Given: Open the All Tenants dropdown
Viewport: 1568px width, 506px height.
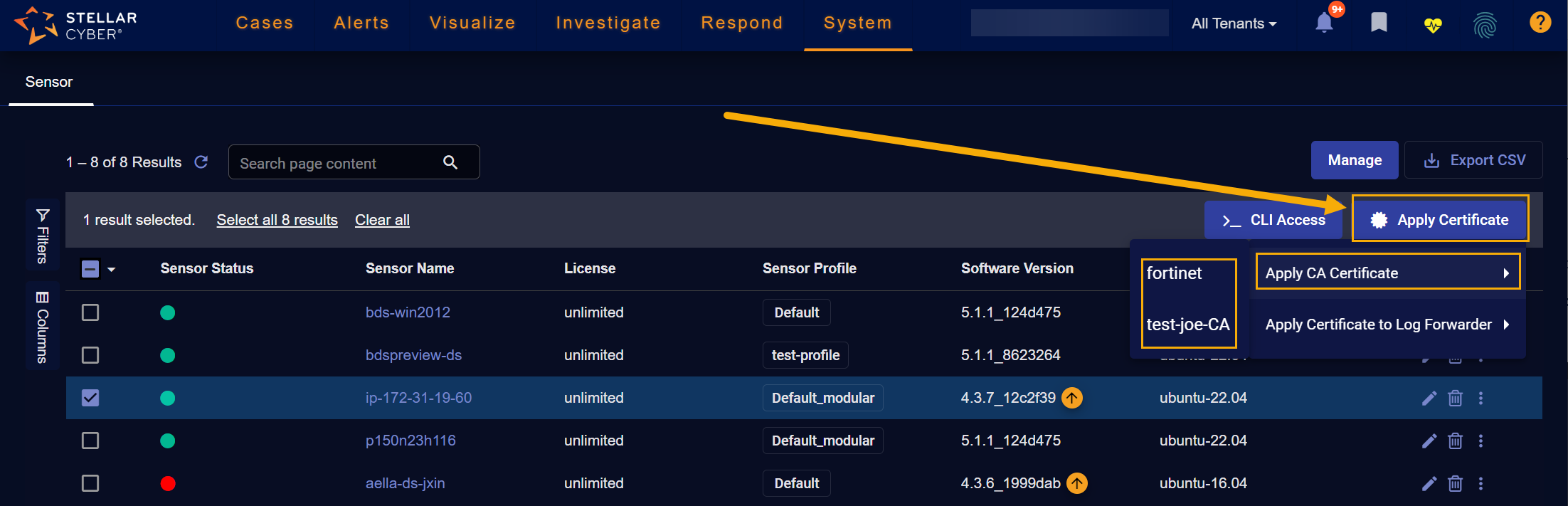Looking at the screenshot, I should (1234, 23).
